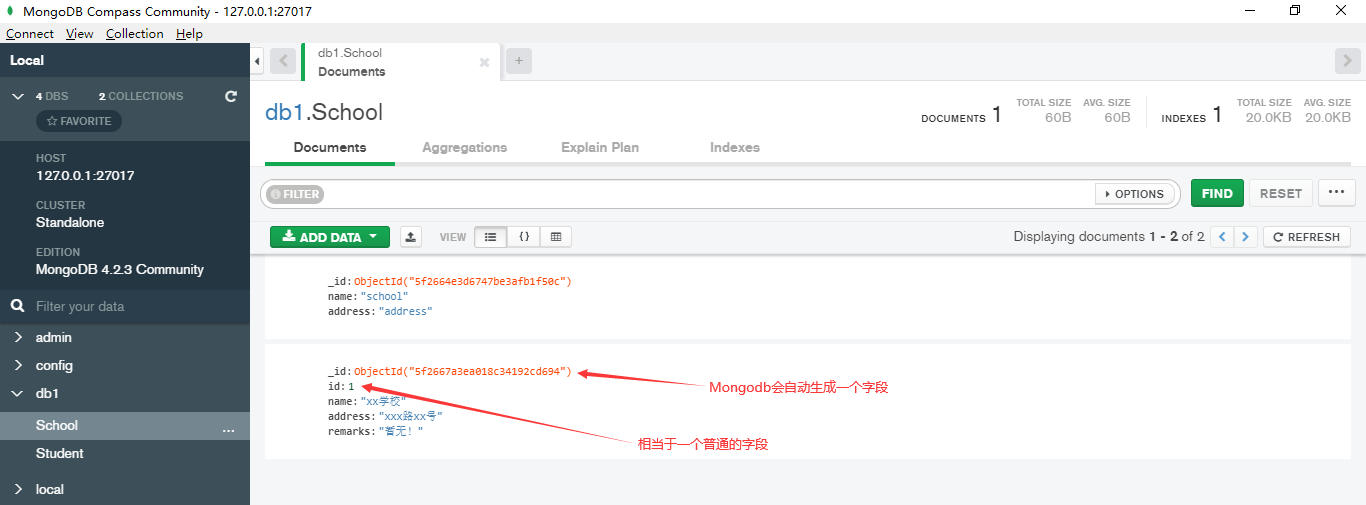Open the more query options ellipsis button

[x=1336, y=193]
